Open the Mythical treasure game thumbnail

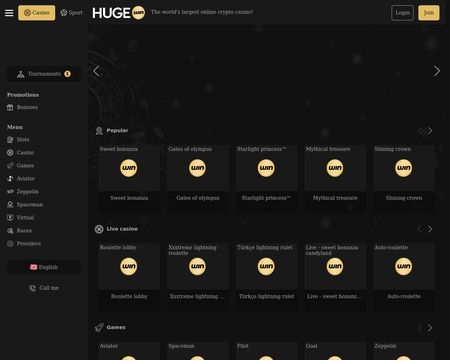335,168
